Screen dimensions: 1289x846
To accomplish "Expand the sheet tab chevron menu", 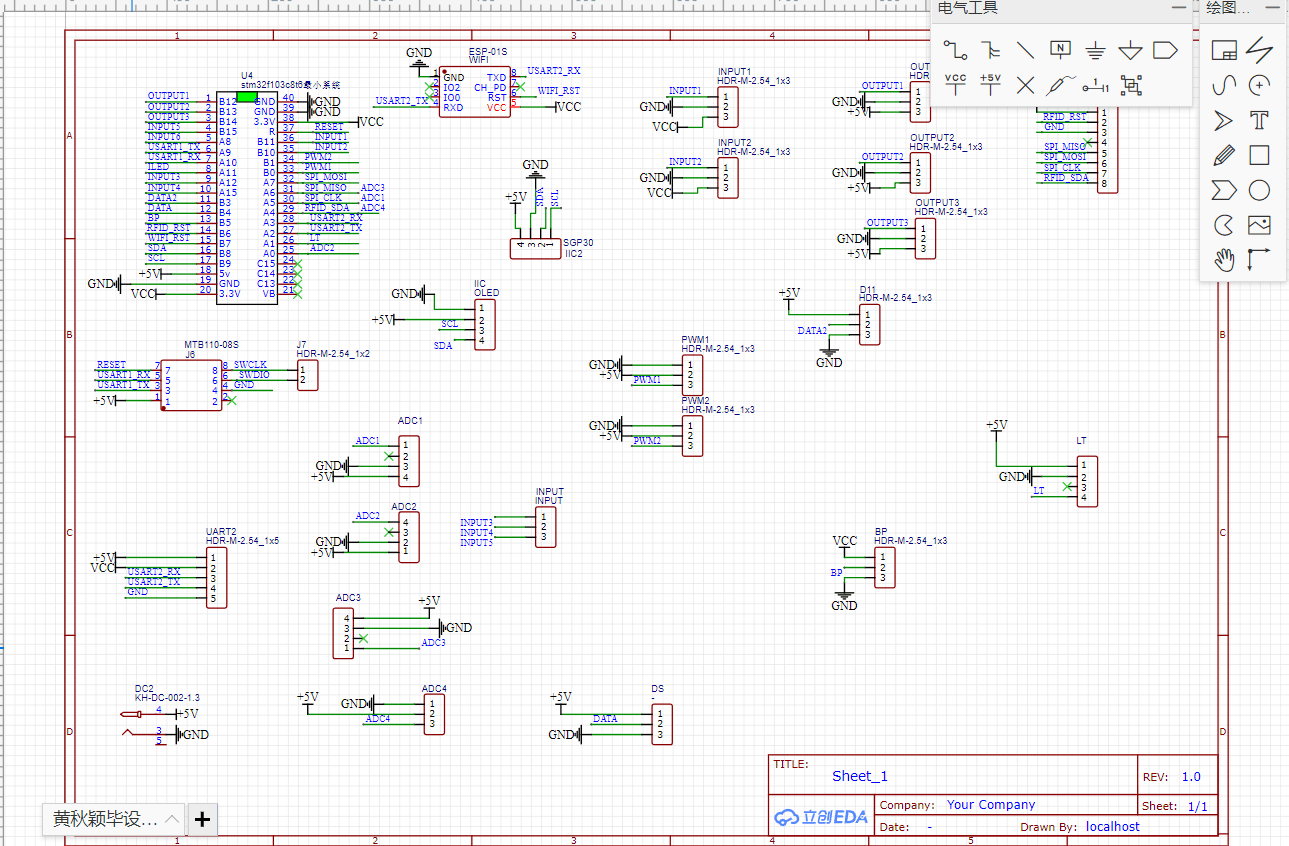I will click(172, 819).
